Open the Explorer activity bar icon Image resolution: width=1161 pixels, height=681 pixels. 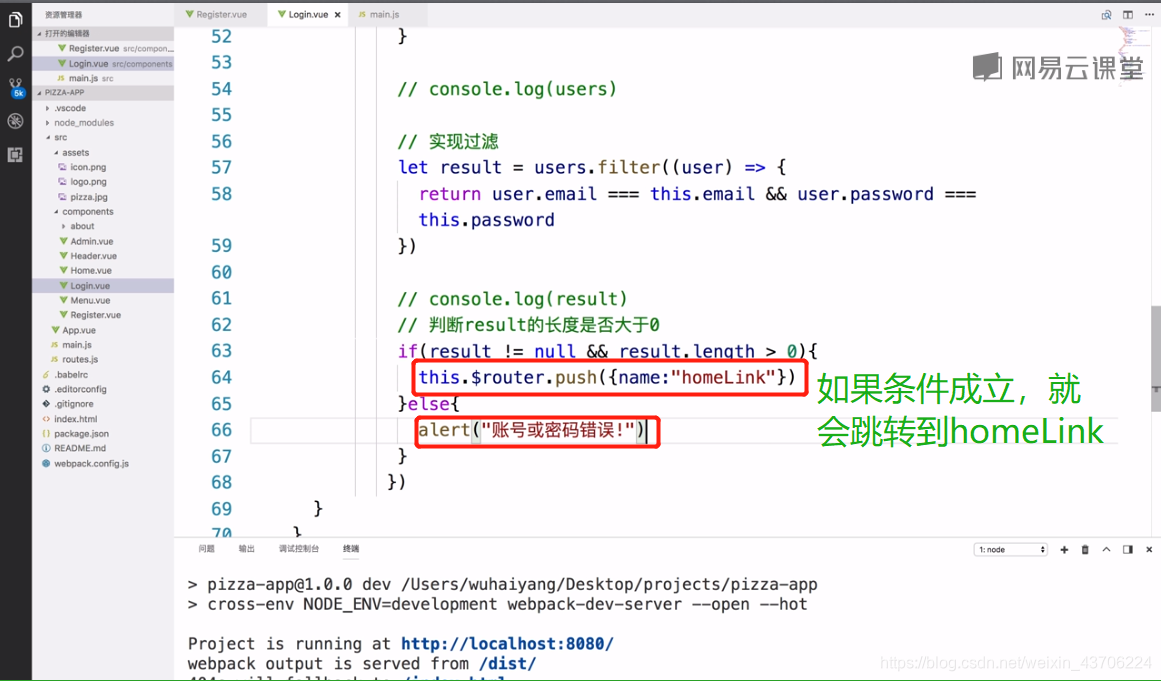click(x=16, y=20)
